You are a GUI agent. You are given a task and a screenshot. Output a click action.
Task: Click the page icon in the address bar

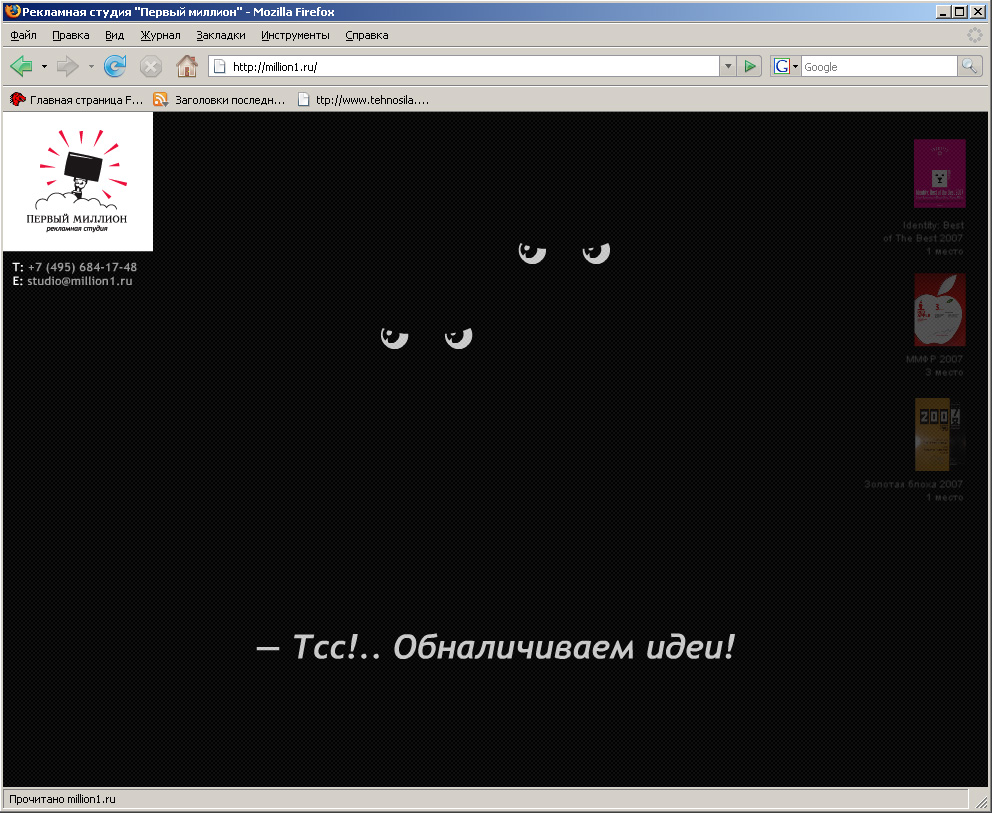pos(219,66)
